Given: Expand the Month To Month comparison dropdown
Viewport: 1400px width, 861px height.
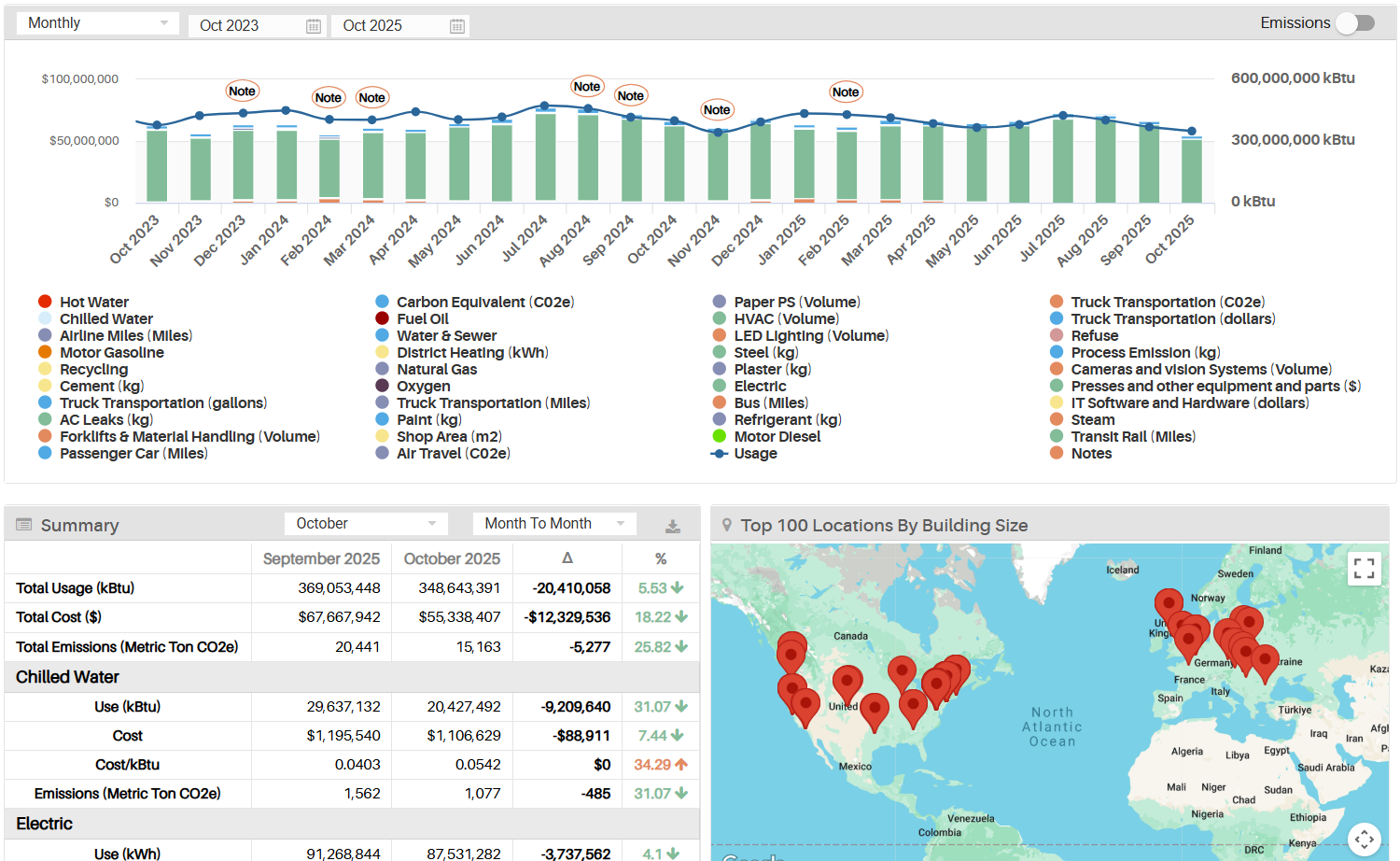Looking at the screenshot, I should click(x=554, y=524).
